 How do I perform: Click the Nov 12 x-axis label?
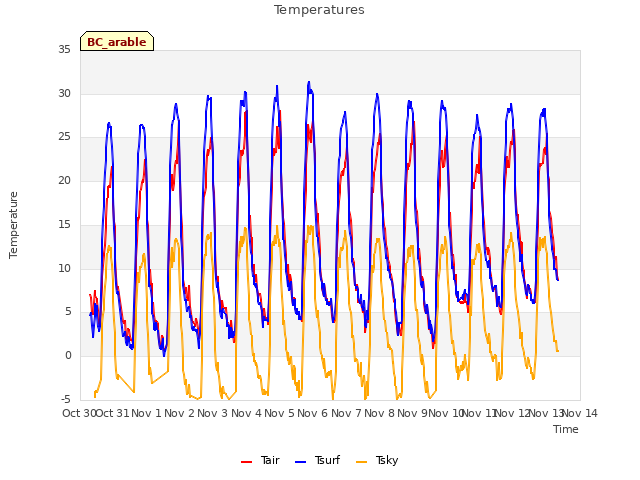[x=513, y=413]
